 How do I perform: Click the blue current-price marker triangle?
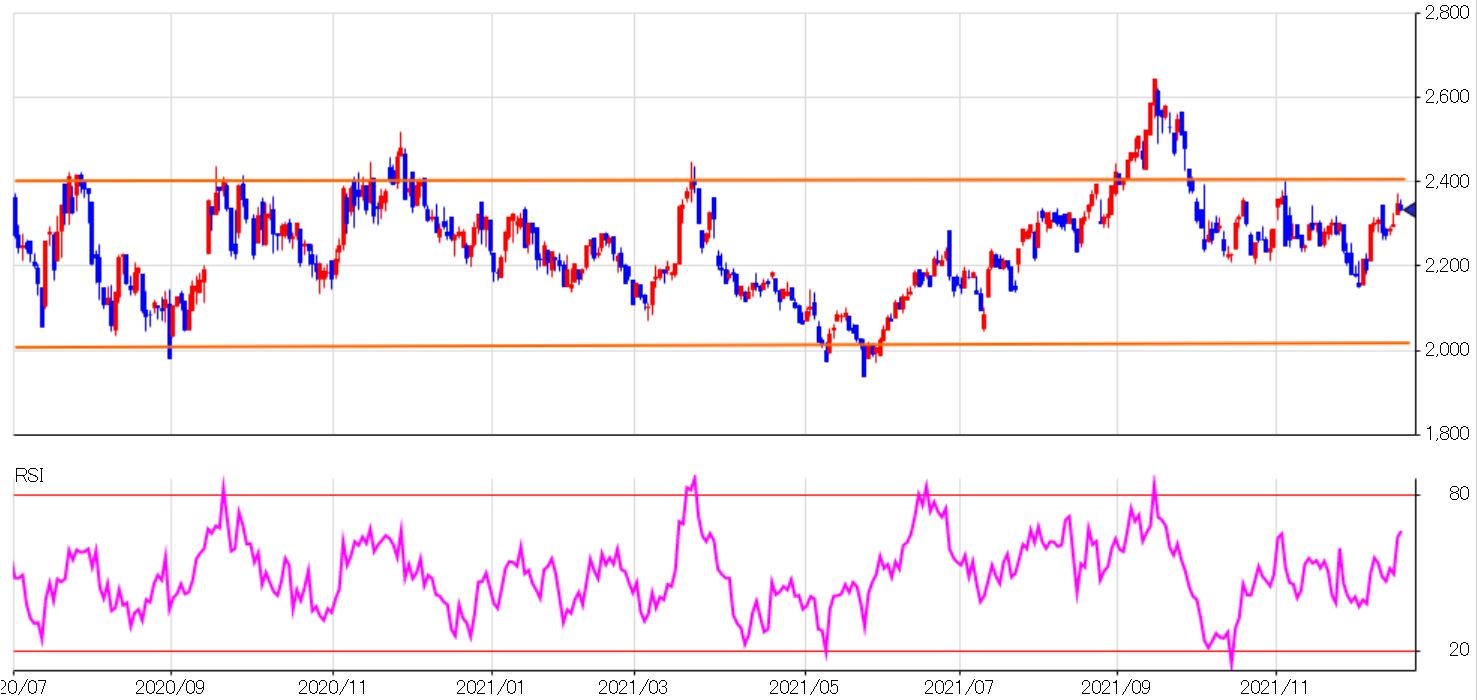tap(1411, 209)
